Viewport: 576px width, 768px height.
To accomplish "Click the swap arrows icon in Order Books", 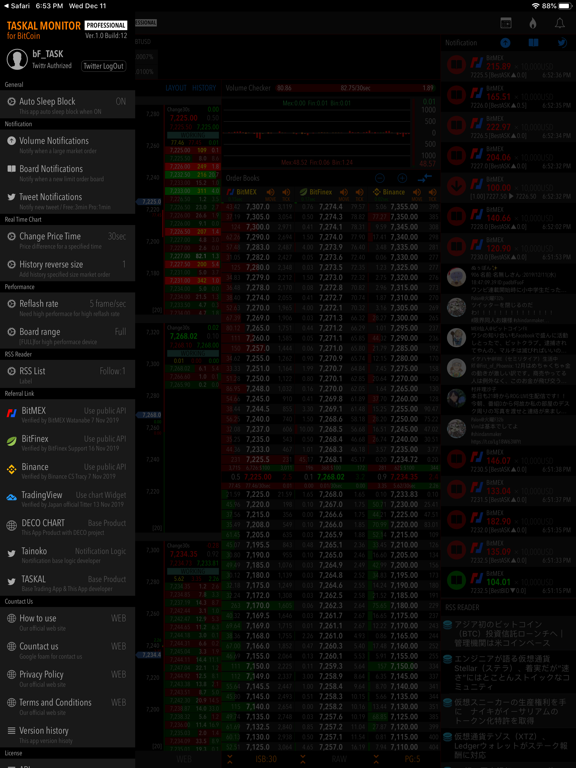I will (x=425, y=178).
